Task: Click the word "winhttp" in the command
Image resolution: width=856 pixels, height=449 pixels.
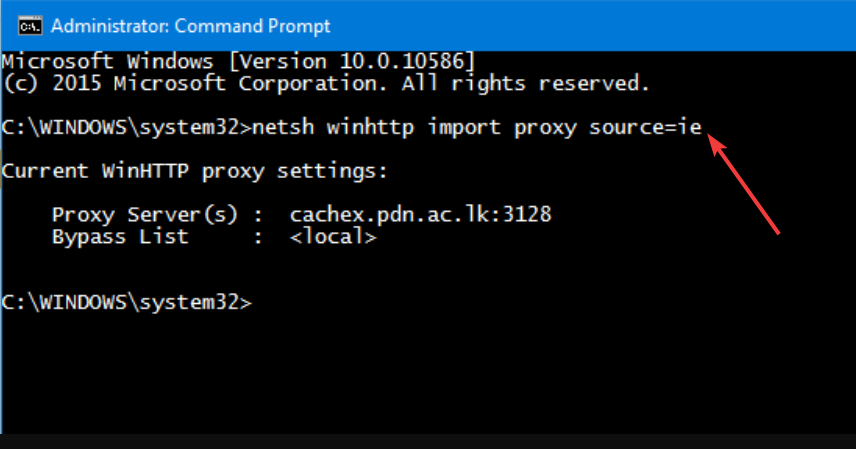Action: point(370,129)
